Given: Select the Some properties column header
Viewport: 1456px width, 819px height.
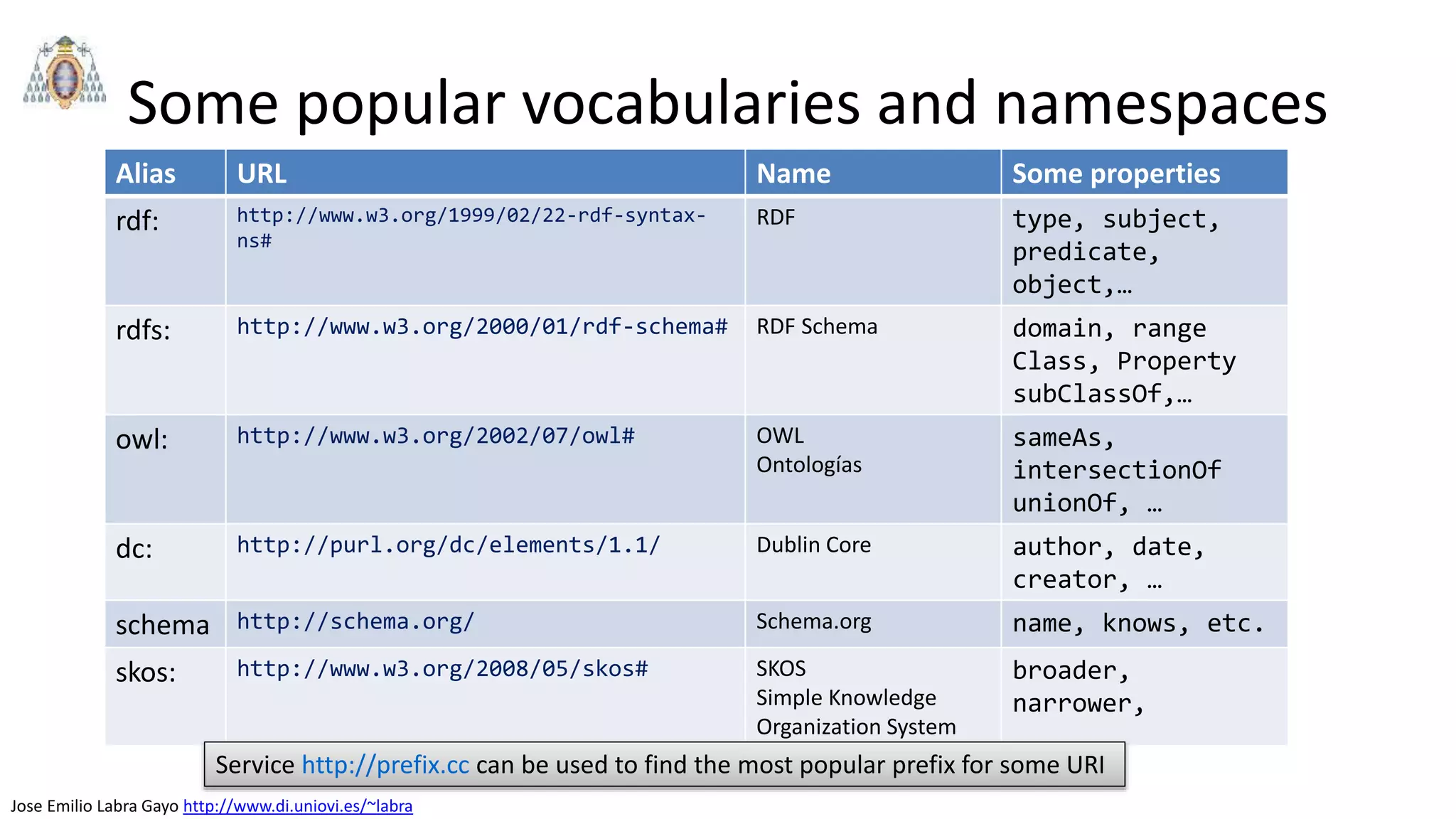Looking at the screenshot, I should [x=1115, y=173].
